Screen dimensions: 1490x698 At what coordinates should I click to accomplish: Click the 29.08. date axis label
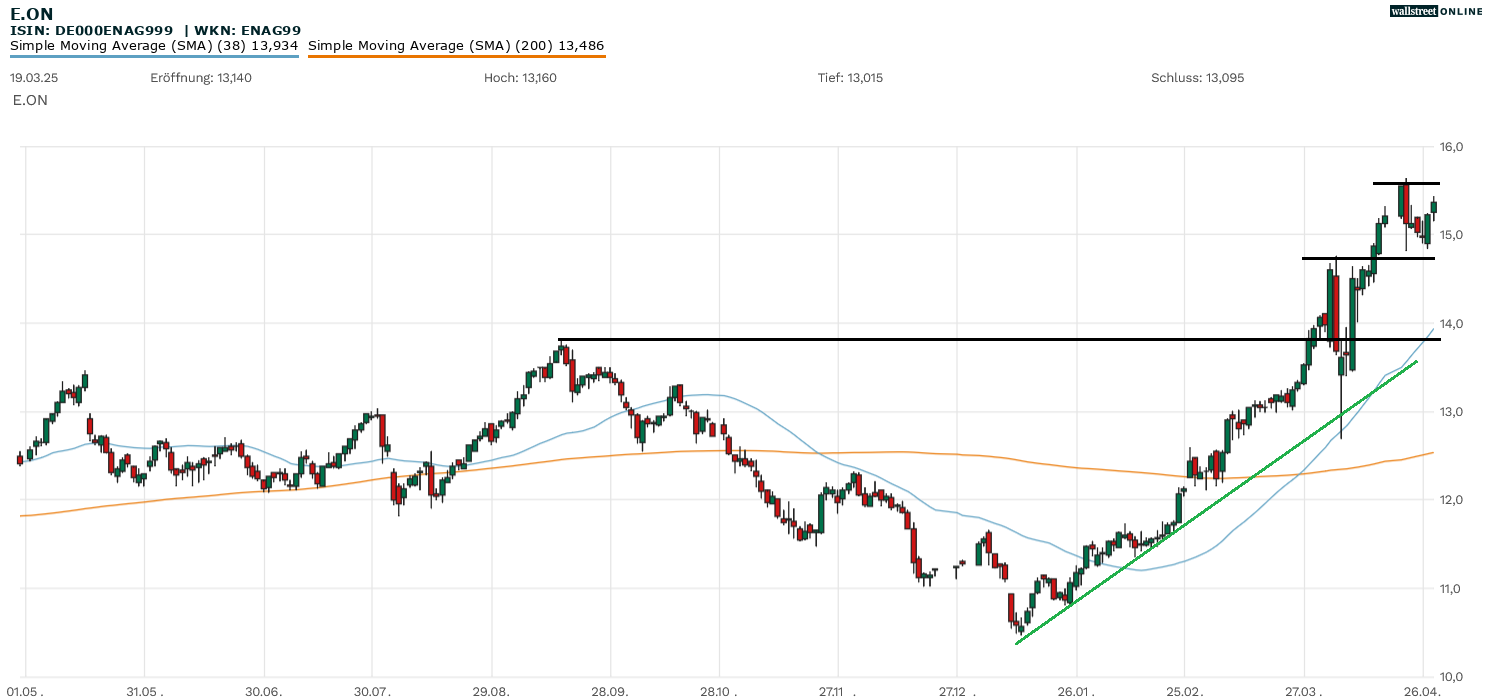(491, 691)
